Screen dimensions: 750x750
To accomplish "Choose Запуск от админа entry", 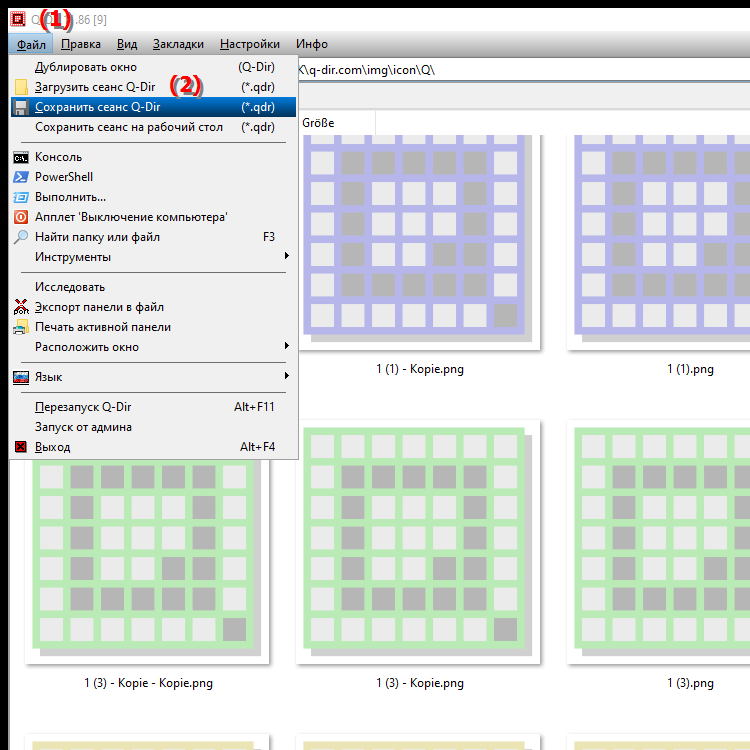I will [x=154, y=427].
